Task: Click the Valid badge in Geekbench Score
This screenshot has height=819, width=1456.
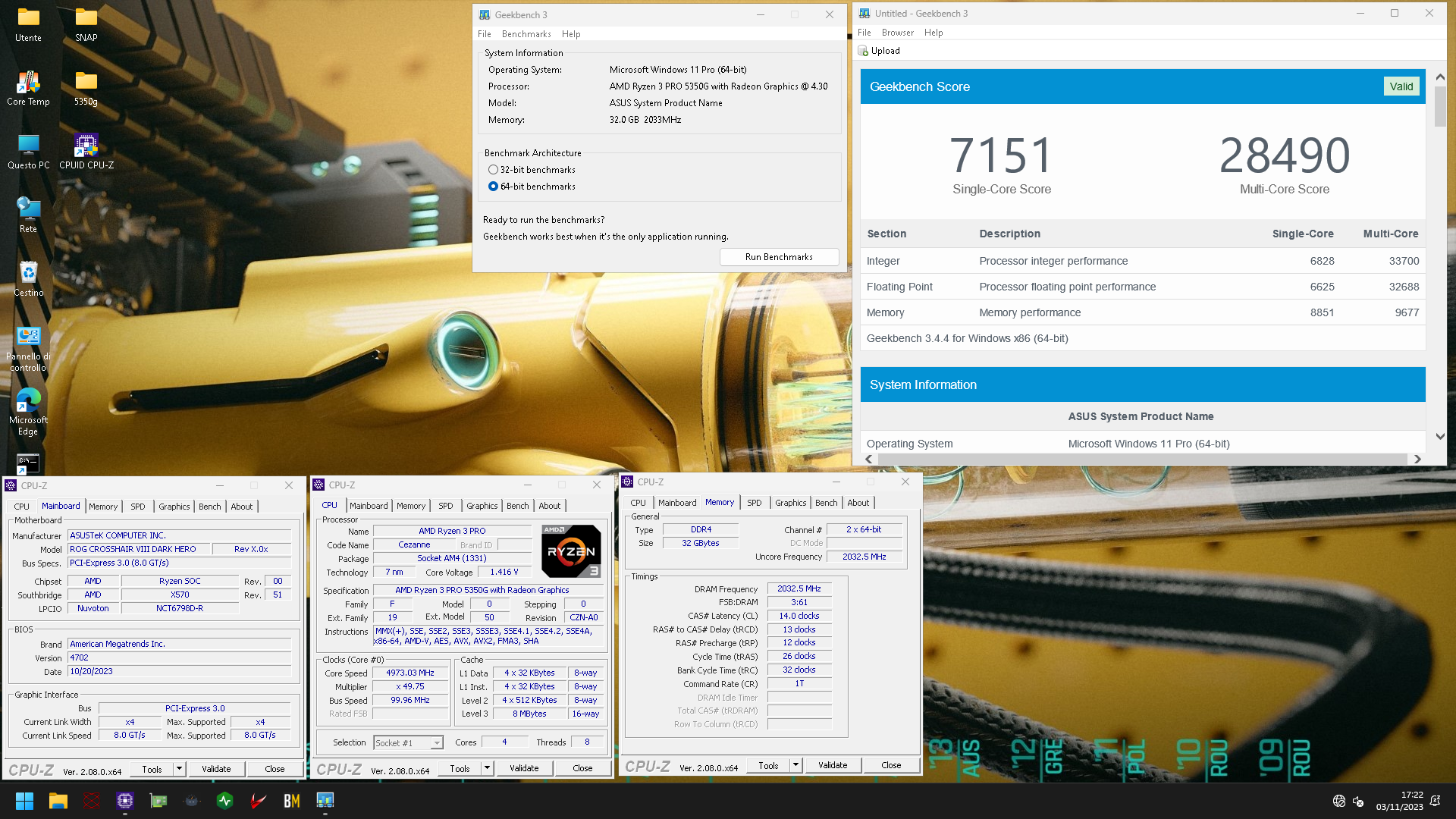Action: coord(1401,86)
